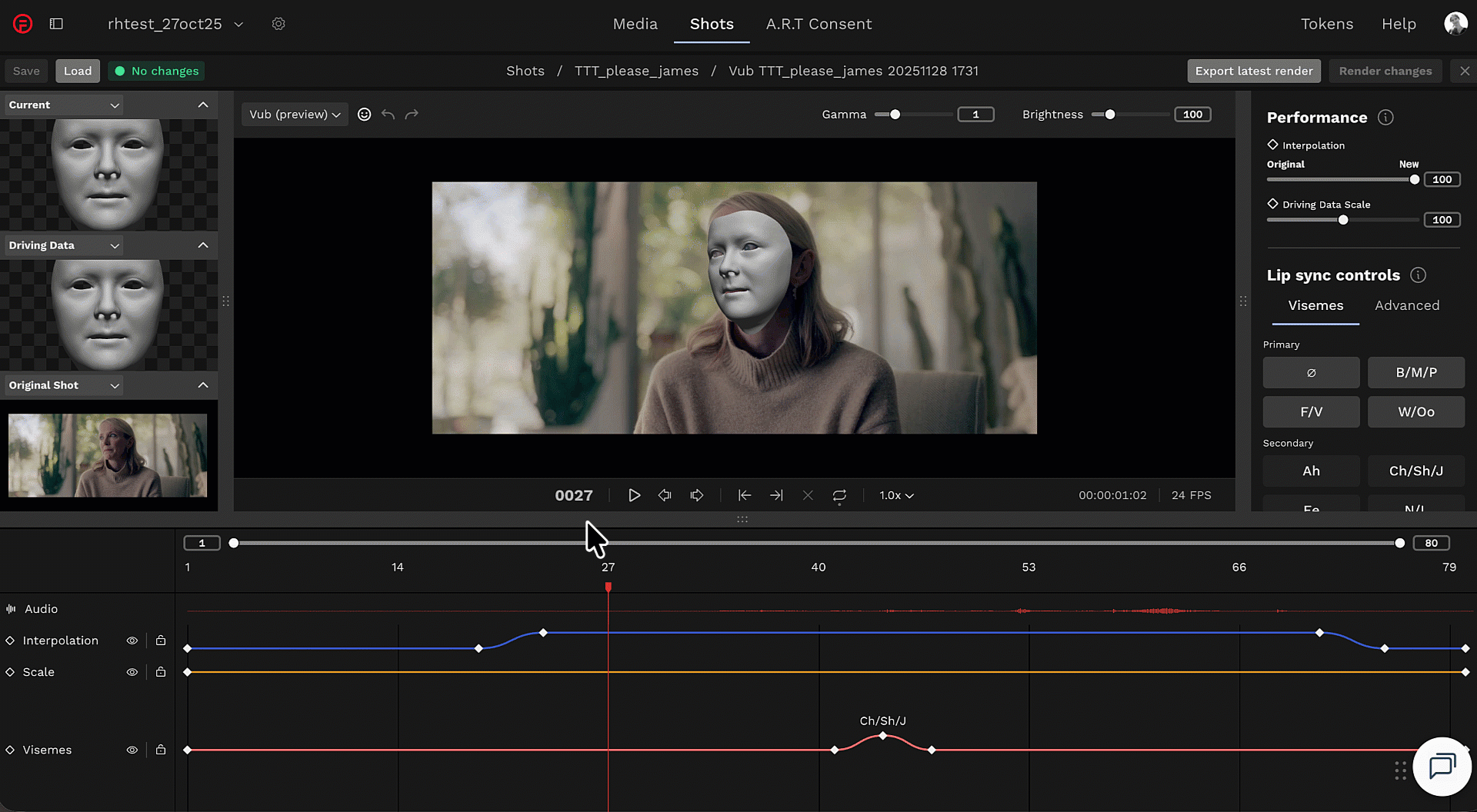Redo the edit in viewer toolbar
The width and height of the screenshot is (1477, 812).
(x=412, y=115)
